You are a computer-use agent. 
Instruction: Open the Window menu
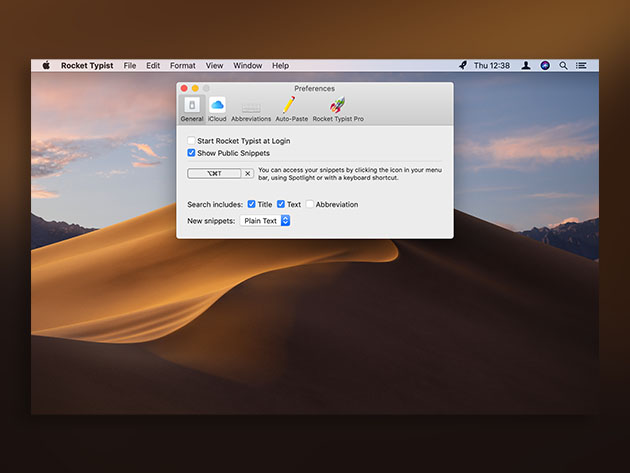pyautogui.click(x=248, y=66)
